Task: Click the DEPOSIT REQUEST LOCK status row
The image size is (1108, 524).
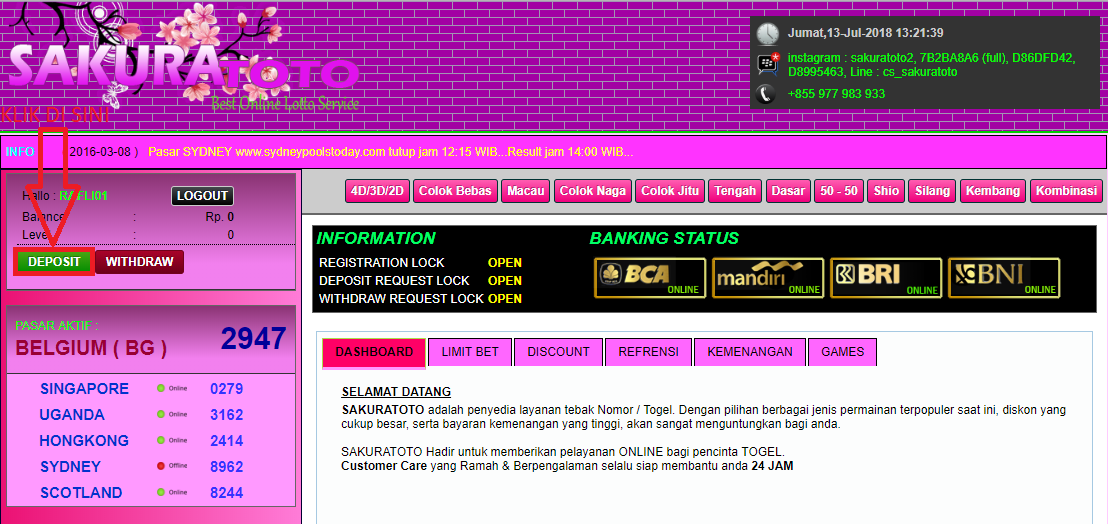Action: click(420, 280)
